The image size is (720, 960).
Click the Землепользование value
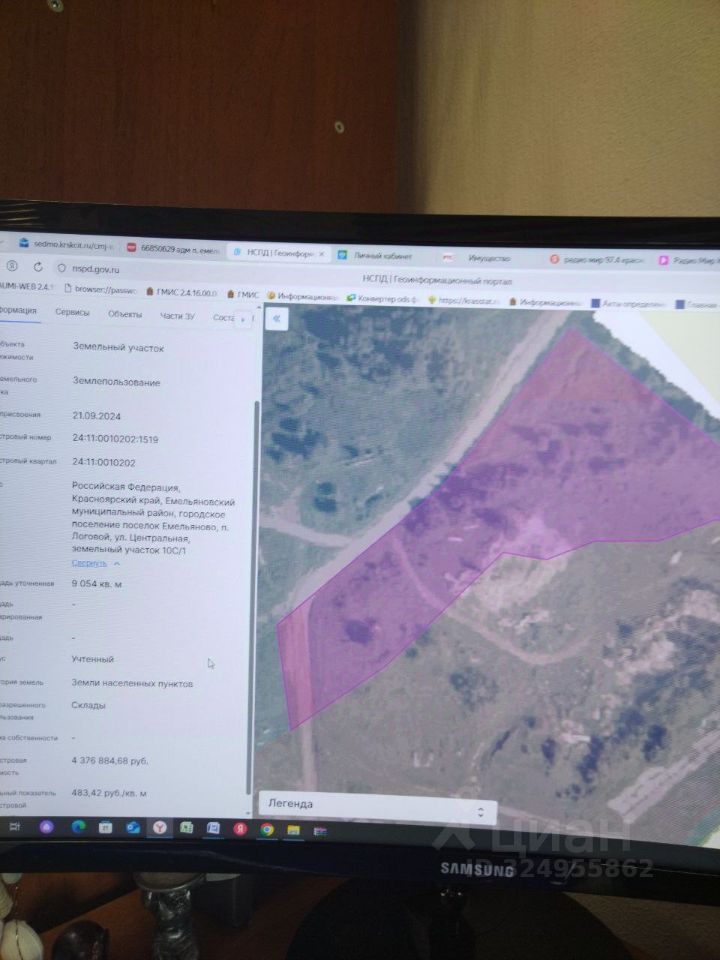116,381
